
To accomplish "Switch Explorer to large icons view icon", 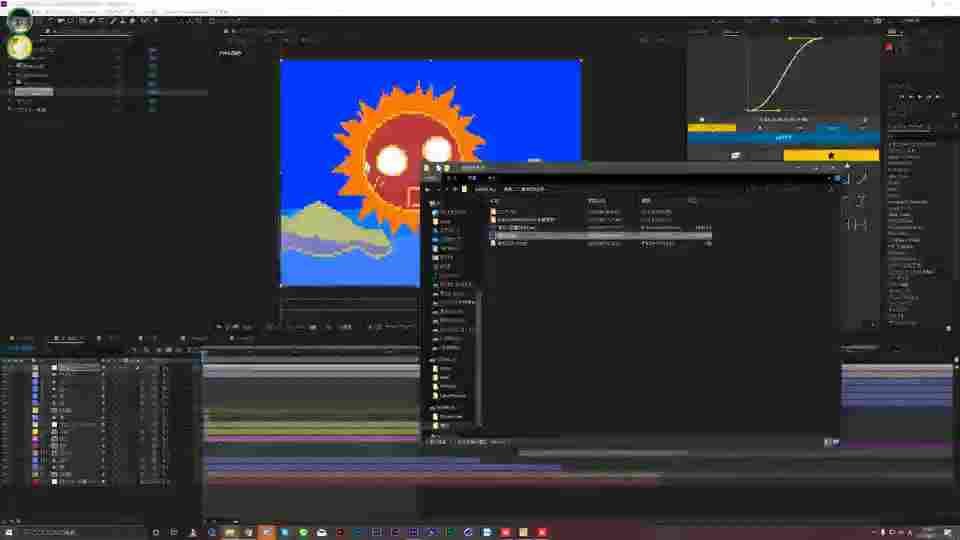I will 836,442.
